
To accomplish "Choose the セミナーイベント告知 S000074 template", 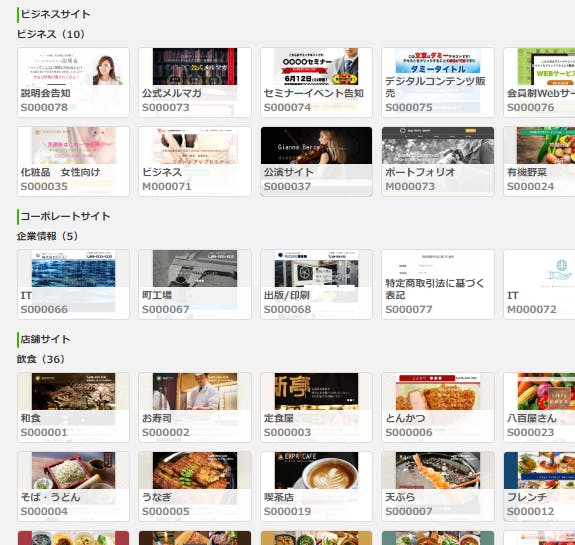I will tap(316, 83).
